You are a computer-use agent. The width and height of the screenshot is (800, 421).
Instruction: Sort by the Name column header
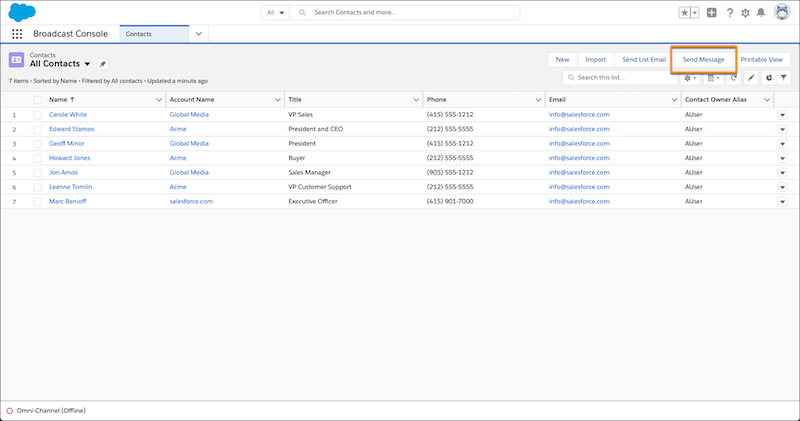[x=58, y=100]
